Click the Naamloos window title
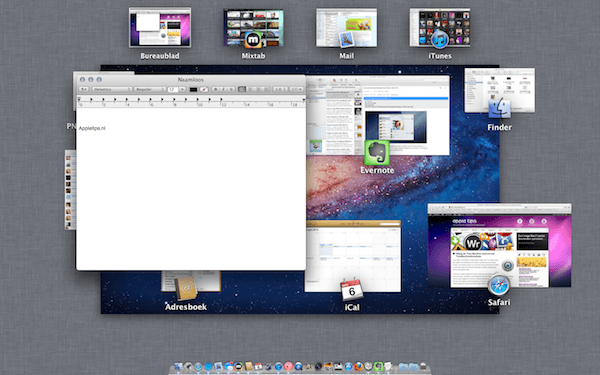600x375 pixels. [x=191, y=80]
